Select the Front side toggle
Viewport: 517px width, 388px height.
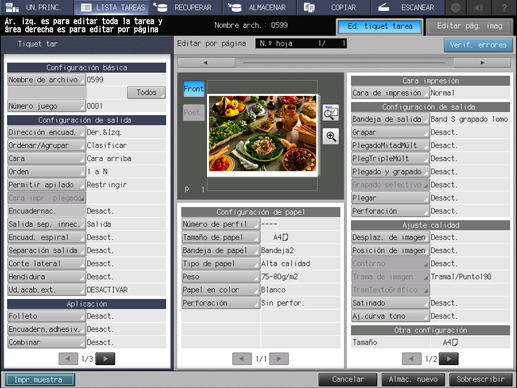[194, 89]
